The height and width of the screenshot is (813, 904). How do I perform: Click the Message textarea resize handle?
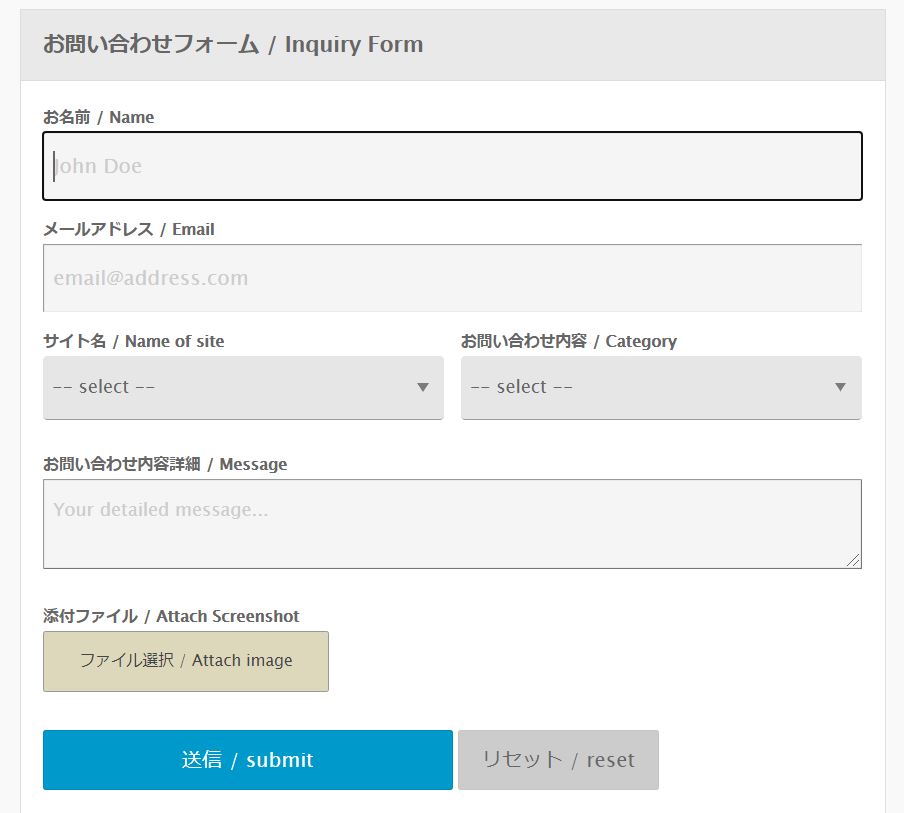(853, 560)
